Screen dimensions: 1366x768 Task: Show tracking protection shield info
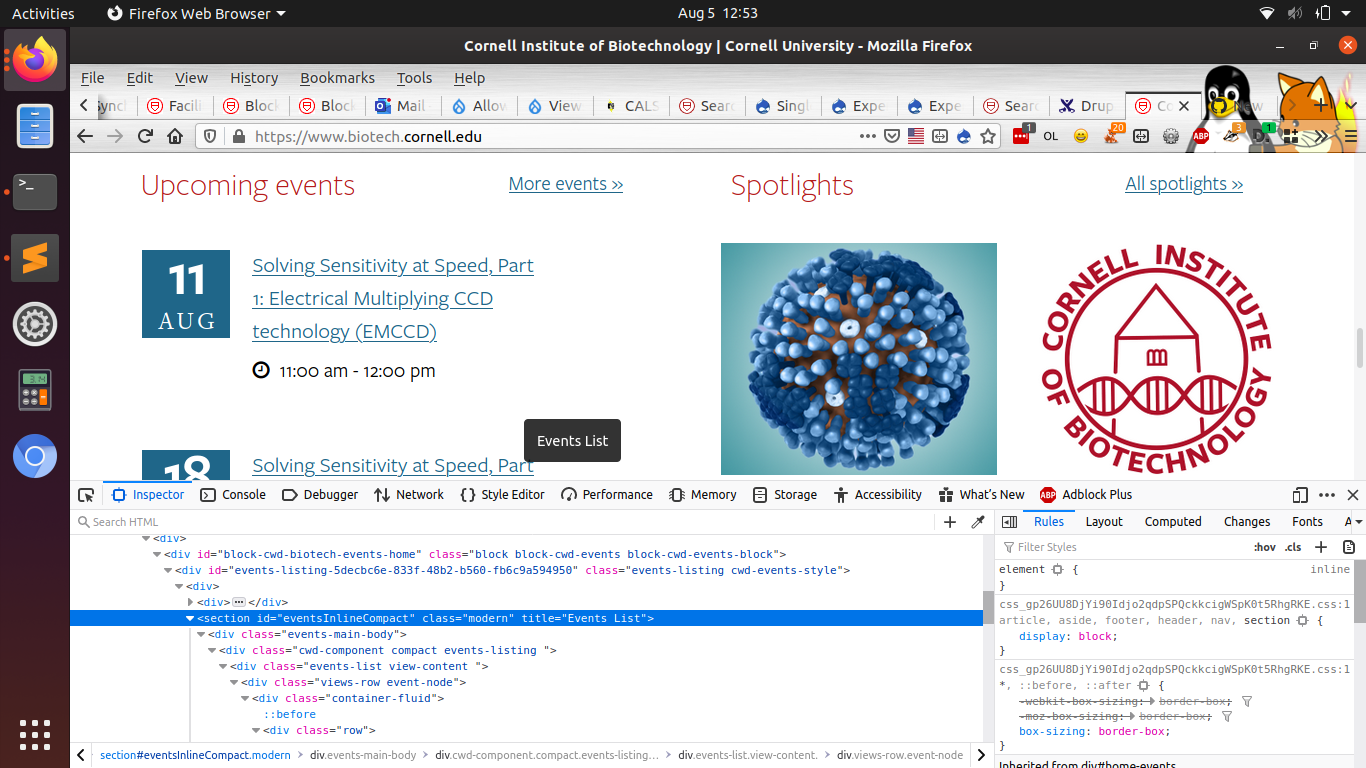click(210, 136)
